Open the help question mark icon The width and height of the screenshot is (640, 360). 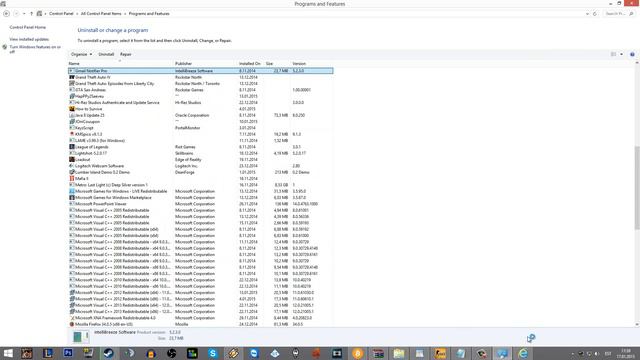pyautogui.click(x=632, y=54)
